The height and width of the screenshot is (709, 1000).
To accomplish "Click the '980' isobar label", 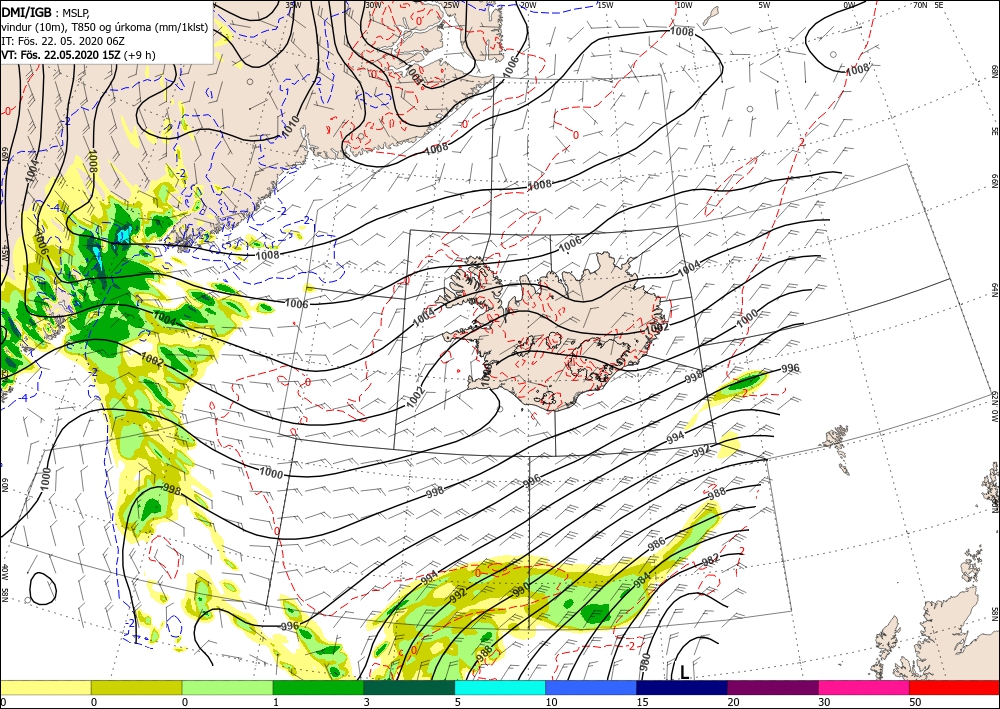I will coord(645,663).
